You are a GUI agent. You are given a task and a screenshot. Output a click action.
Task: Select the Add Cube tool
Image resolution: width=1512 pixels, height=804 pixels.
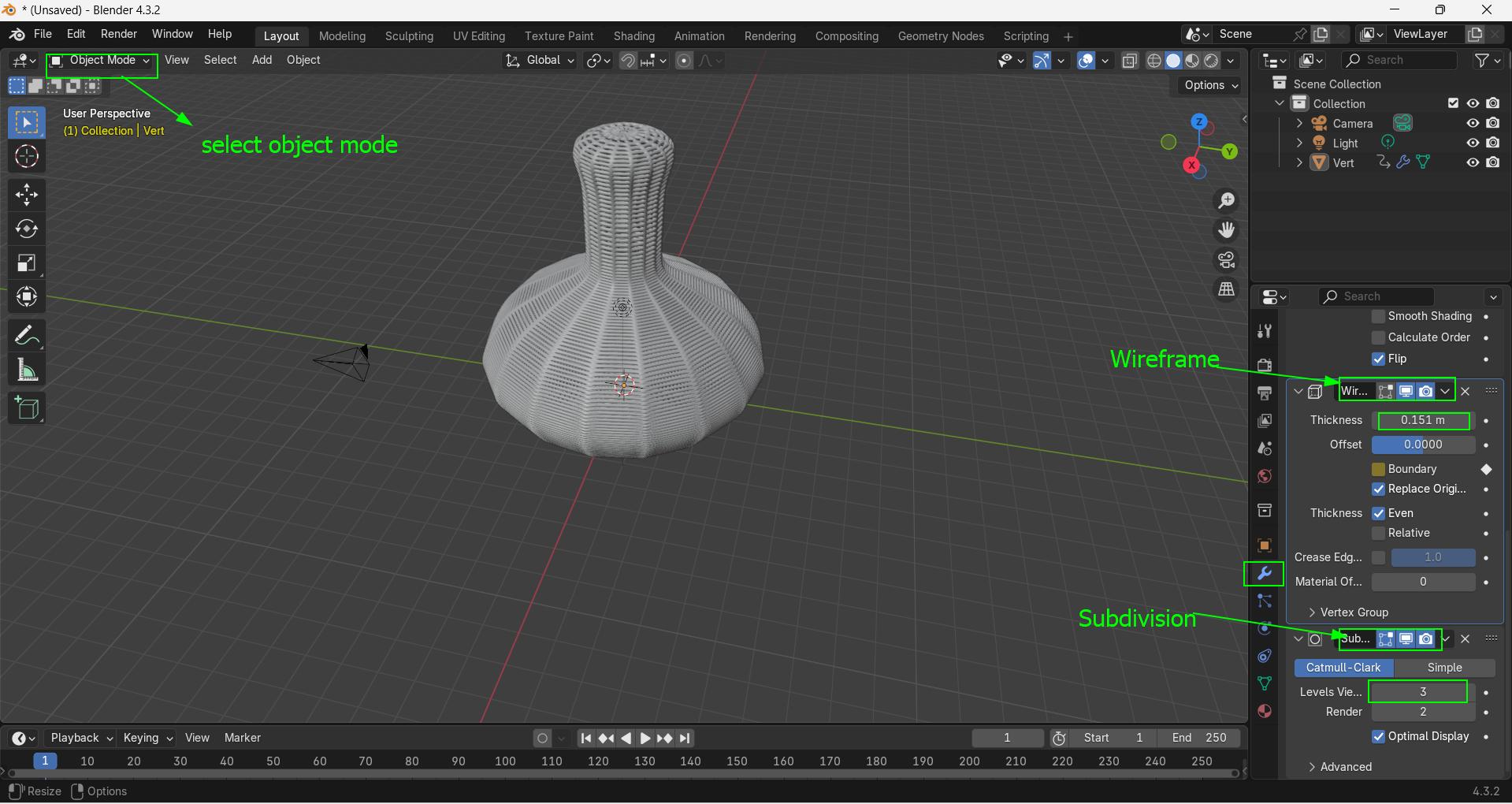point(27,408)
